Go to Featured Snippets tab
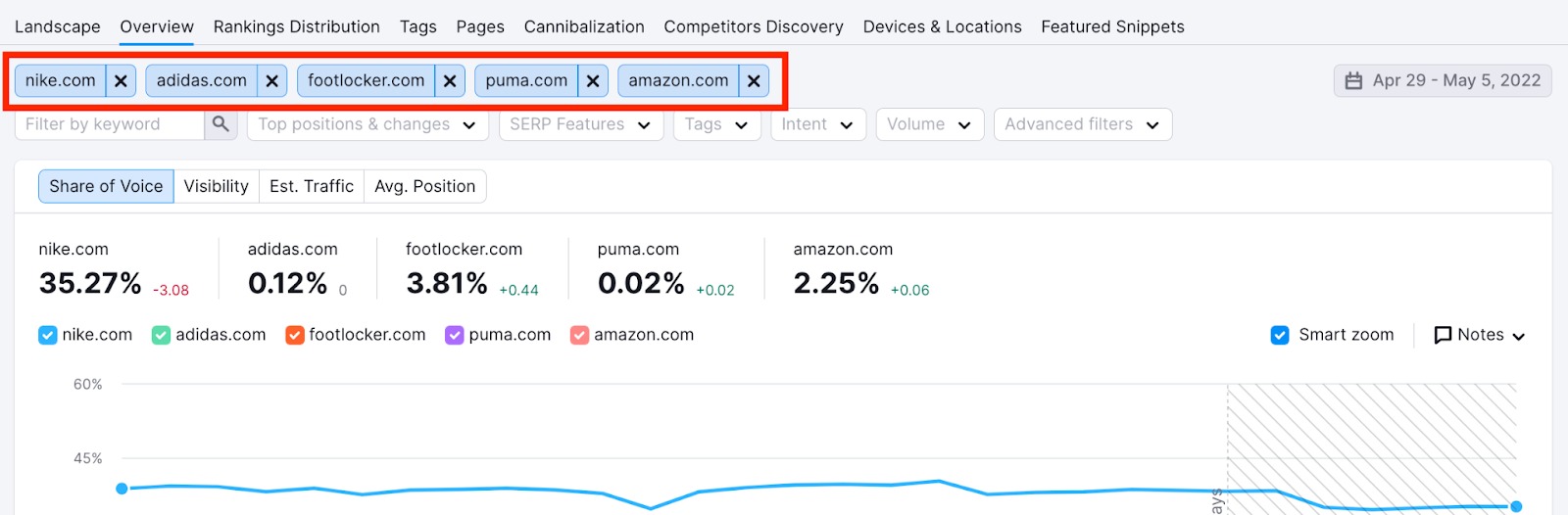Viewport: 1568px width, 515px height. 1112,26
